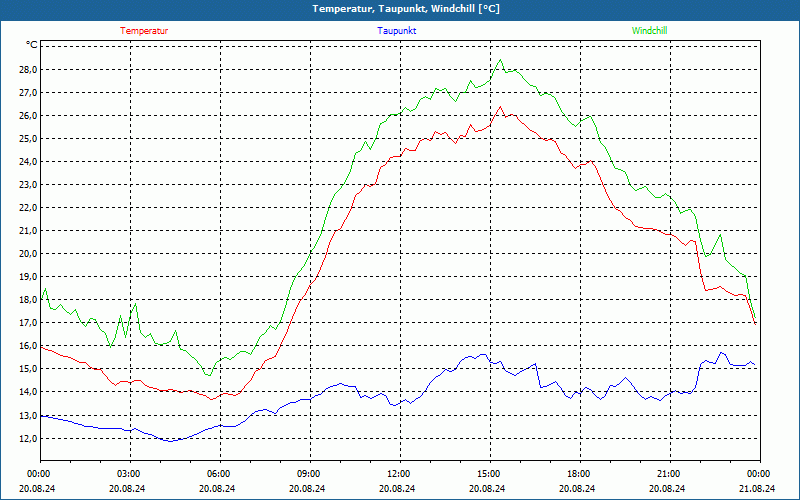
Task: Click the date label below 12:00
Action: click(x=397, y=488)
